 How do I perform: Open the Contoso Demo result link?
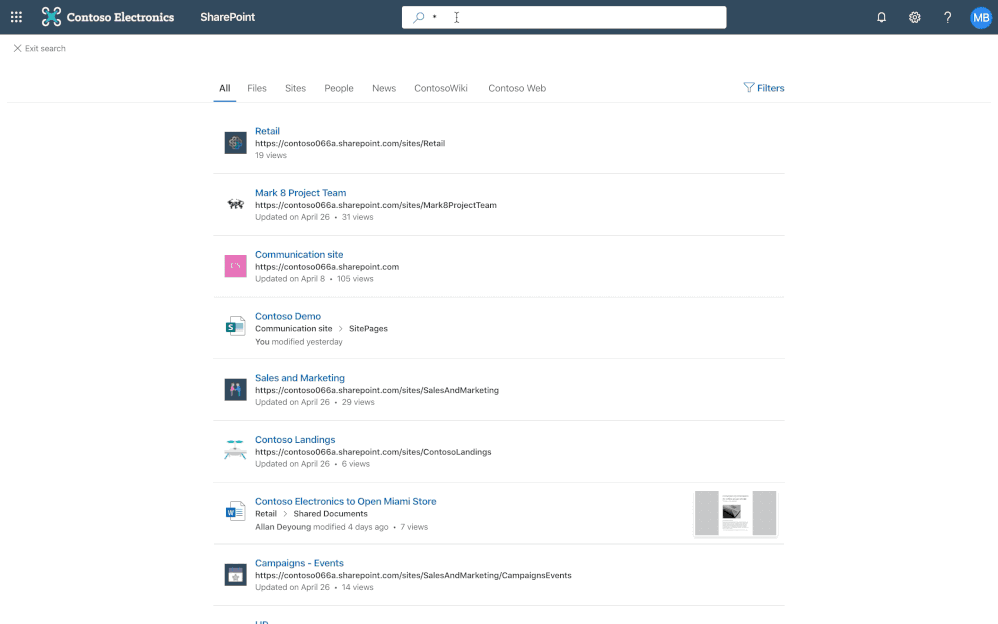click(x=288, y=316)
